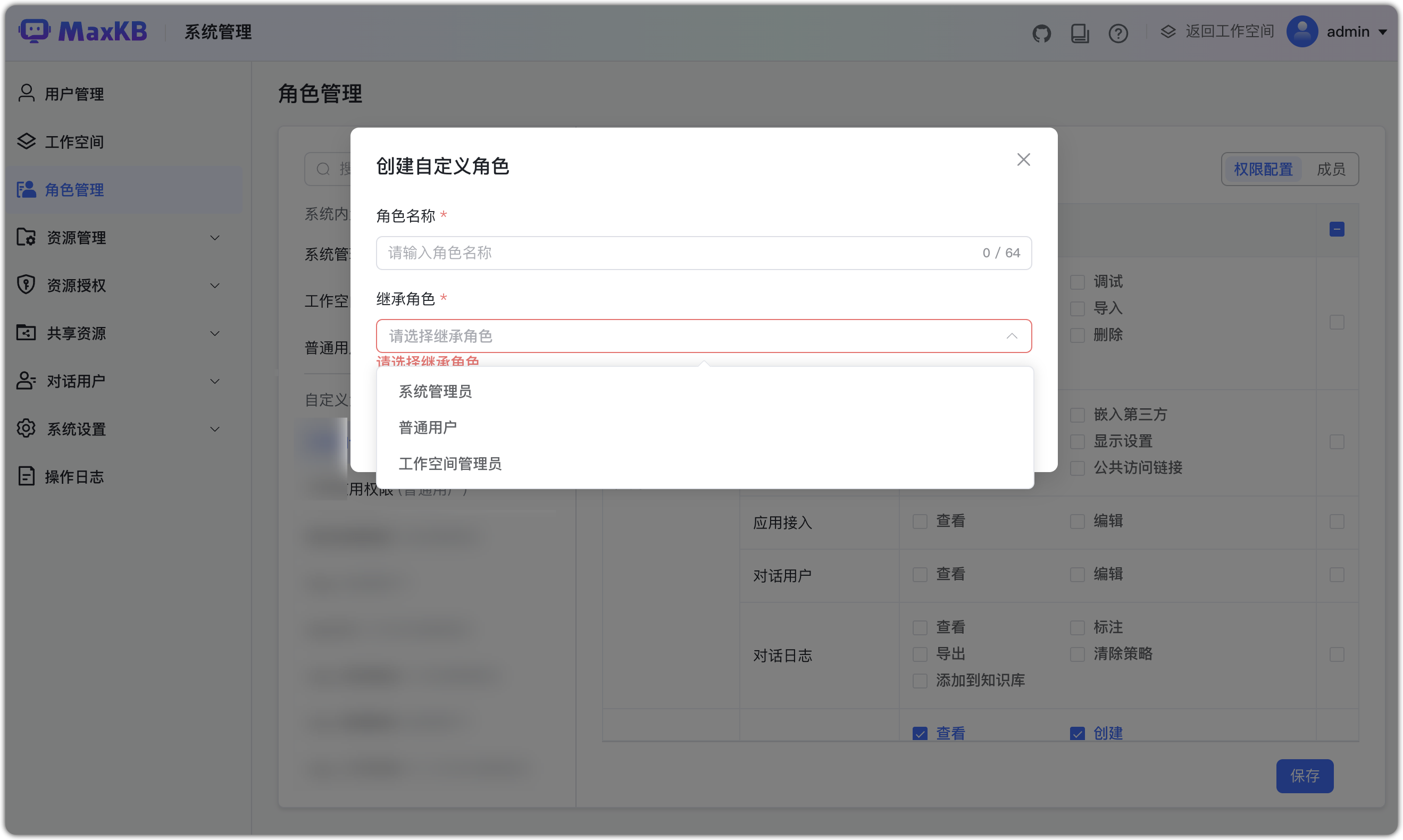Uncheck the 查看 checkbox at the bottom
The image size is (1403, 840).
(919, 733)
